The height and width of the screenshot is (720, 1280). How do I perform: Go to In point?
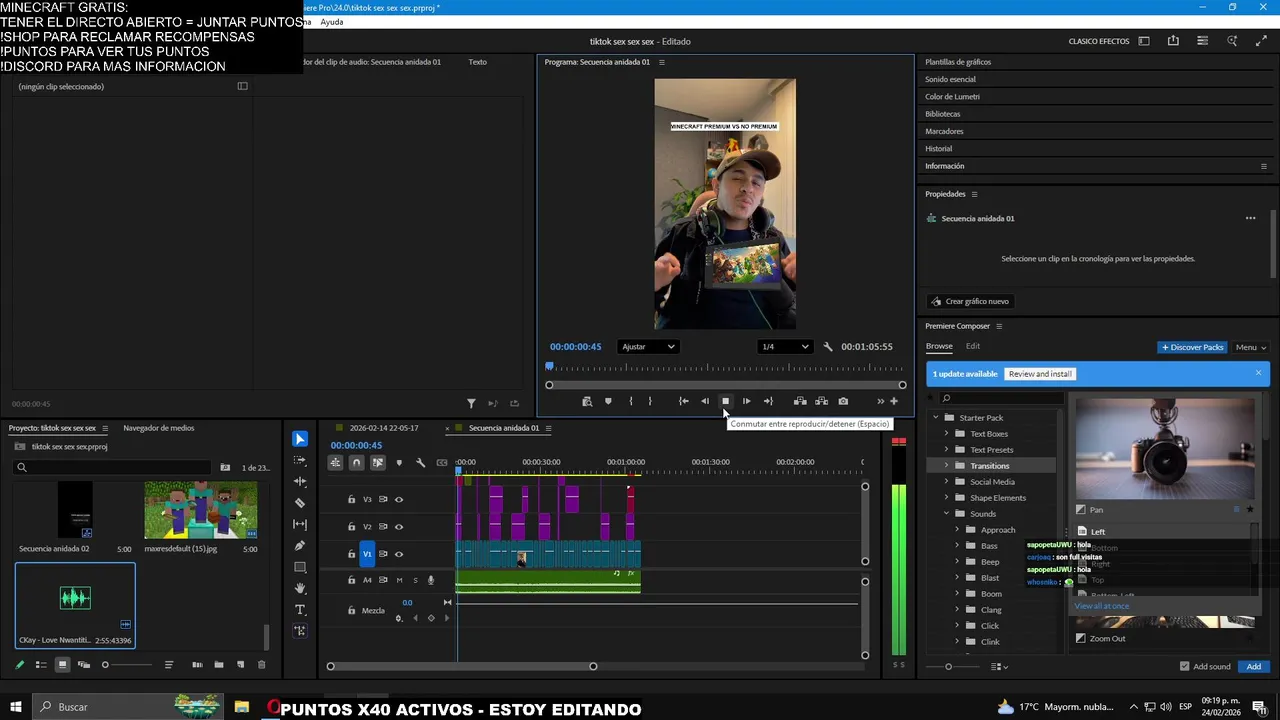click(683, 401)
